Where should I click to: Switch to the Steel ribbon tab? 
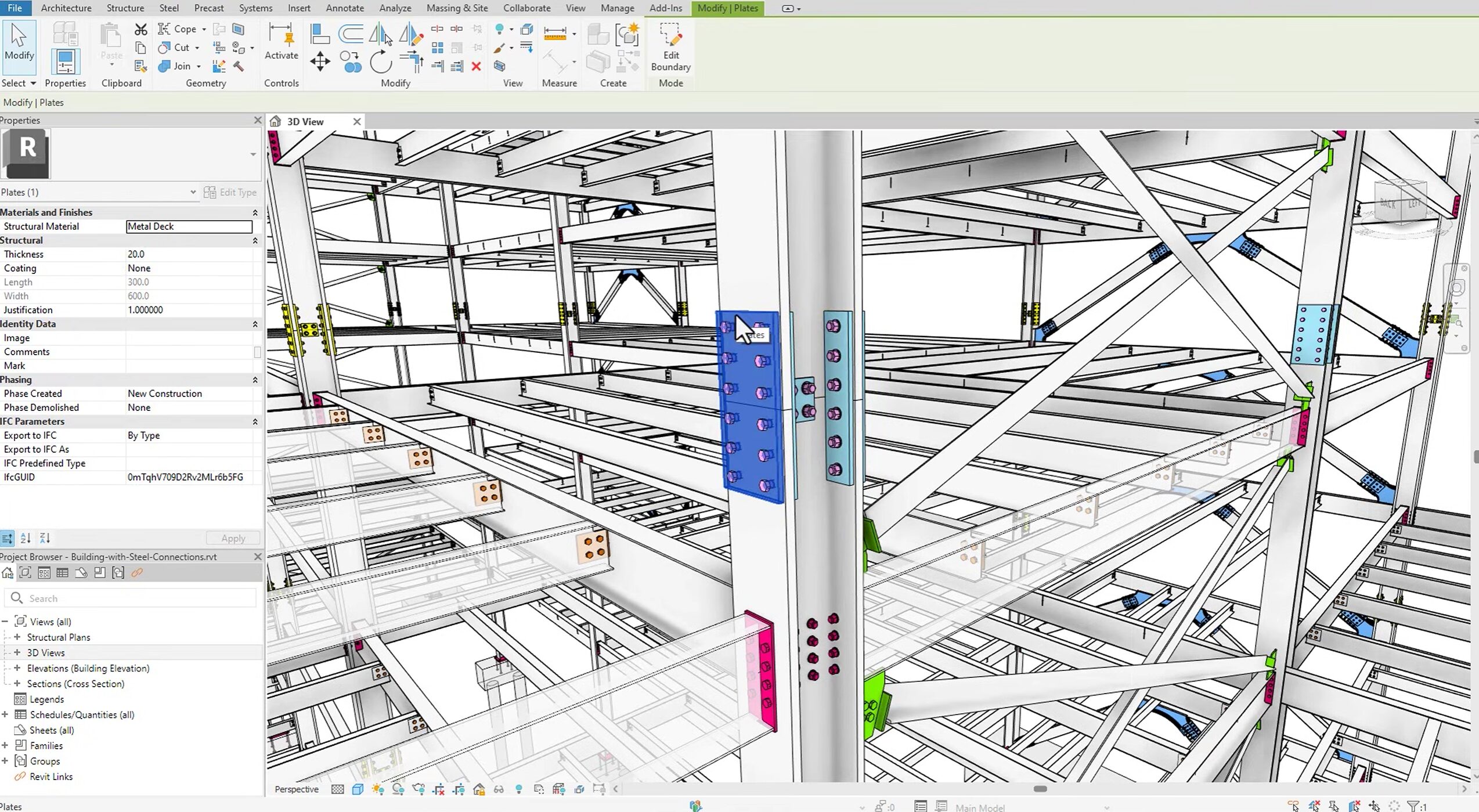coord(169,8)
